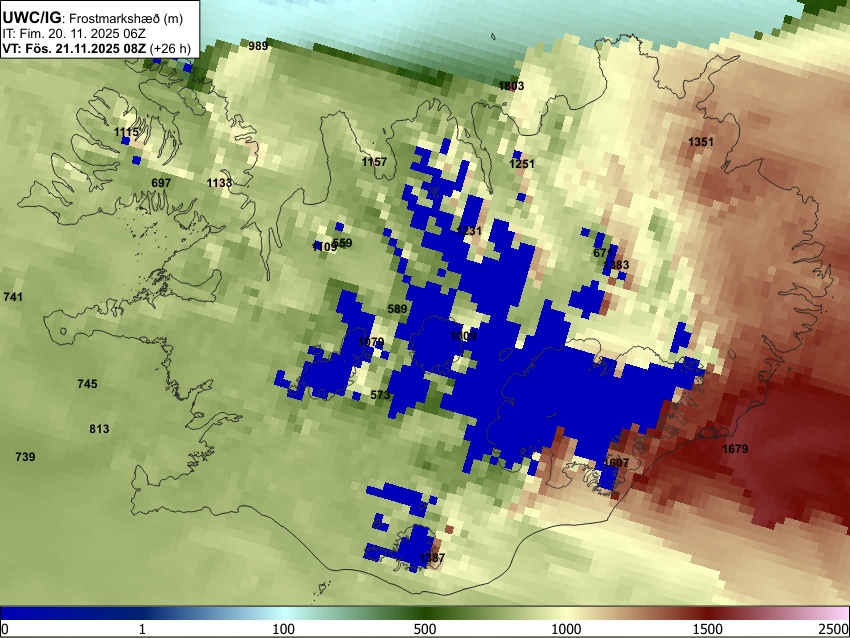The image size is (850, 638).
Task: Click the map value 813
Action: tap(99, 429)
